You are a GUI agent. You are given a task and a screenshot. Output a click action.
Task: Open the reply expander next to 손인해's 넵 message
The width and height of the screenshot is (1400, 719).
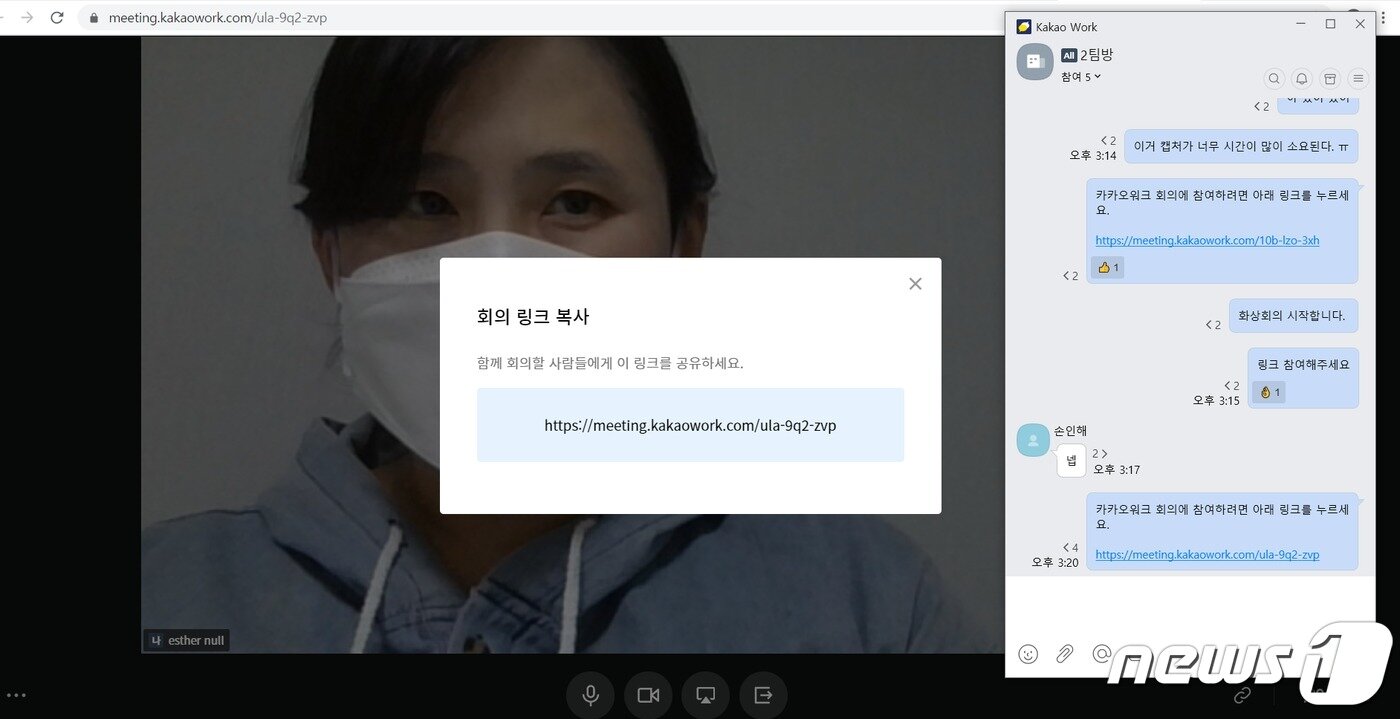pyautogui.click(x=1100, y=453)
